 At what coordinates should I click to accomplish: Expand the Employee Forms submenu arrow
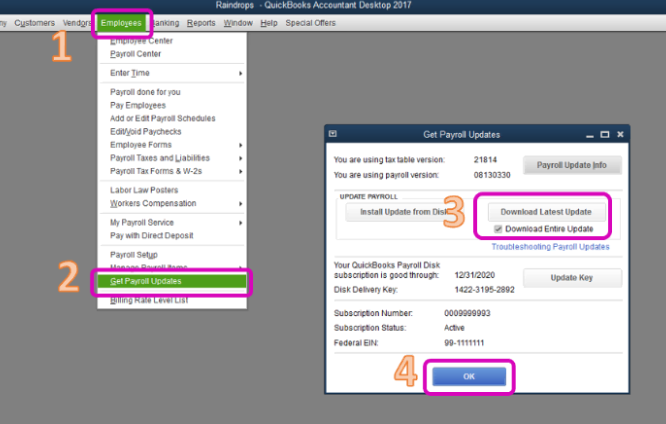(240, 145)
